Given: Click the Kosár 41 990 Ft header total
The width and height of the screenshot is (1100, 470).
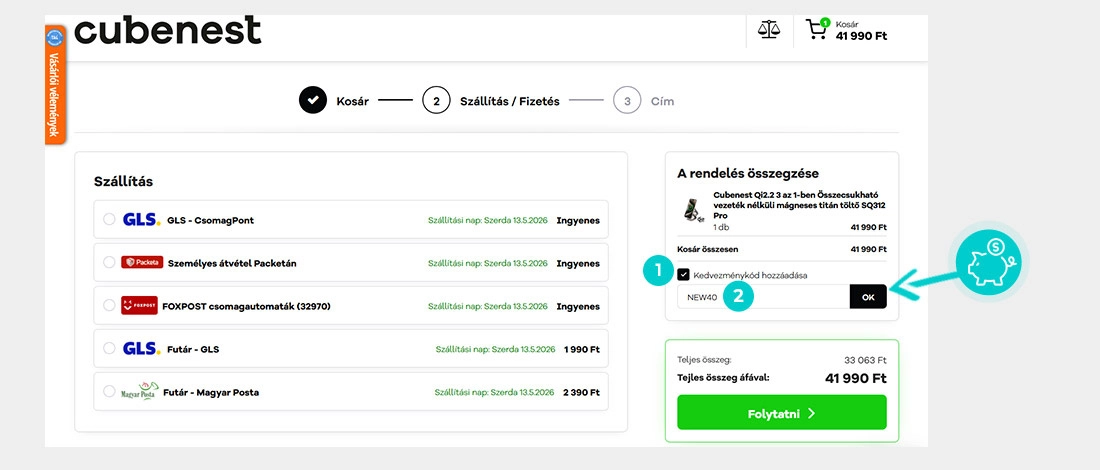Looking at the screenshot, I should [x=861, y=31].
